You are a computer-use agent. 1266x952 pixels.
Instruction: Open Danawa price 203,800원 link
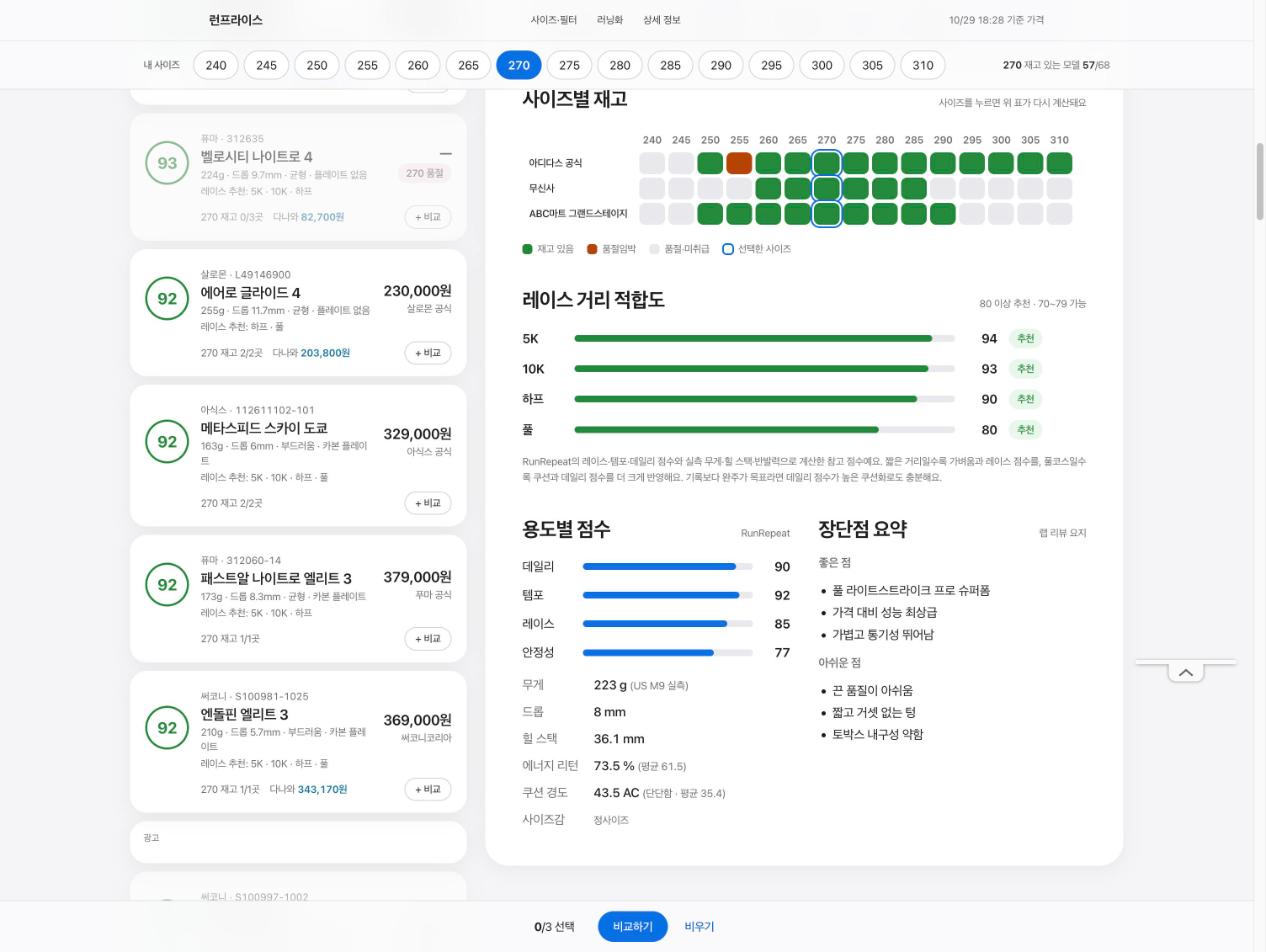coord(325,353)
